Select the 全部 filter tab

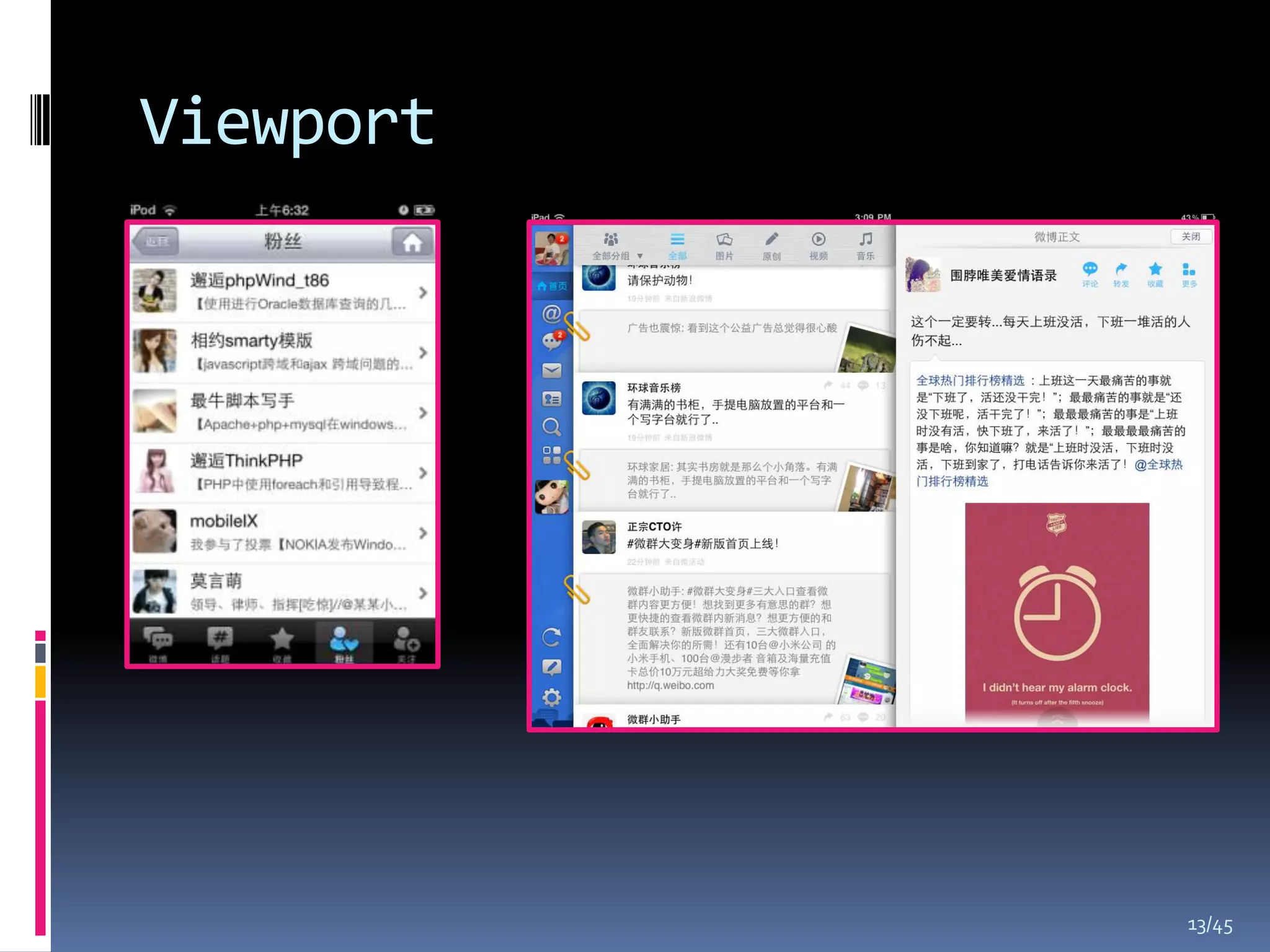pos(677,246)
